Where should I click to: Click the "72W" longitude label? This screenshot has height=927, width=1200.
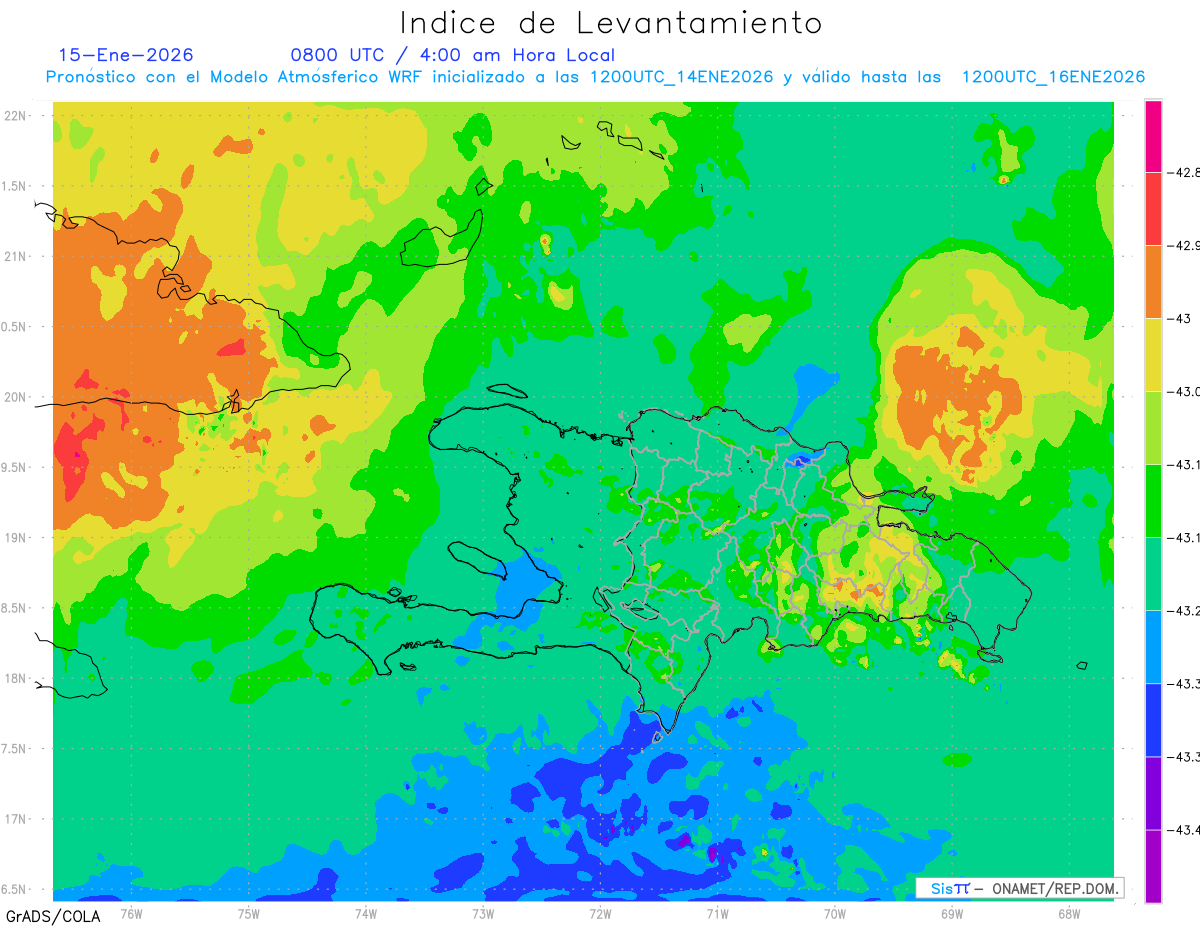[600, 913]
